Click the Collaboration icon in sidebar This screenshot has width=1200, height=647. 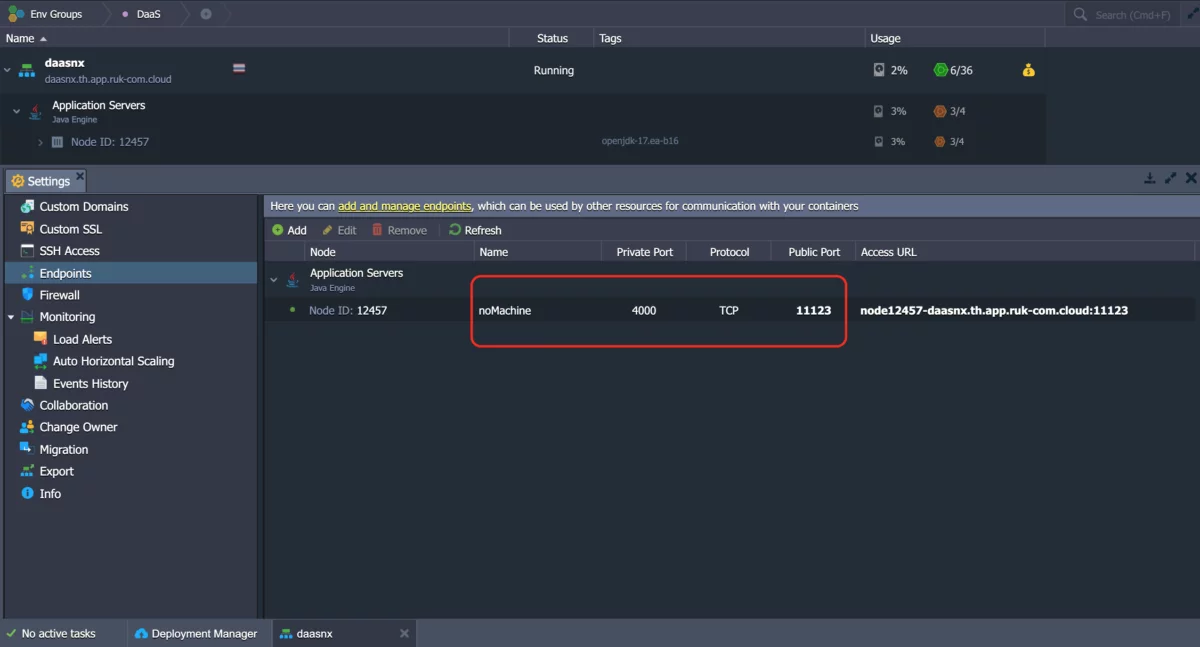(x=27, y=405)
